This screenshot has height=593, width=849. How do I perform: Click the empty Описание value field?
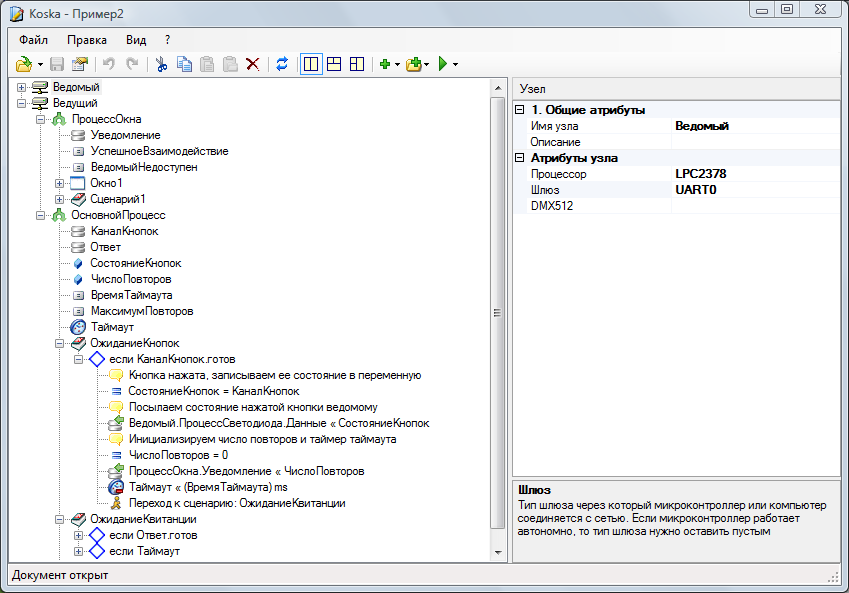[756, 142]
